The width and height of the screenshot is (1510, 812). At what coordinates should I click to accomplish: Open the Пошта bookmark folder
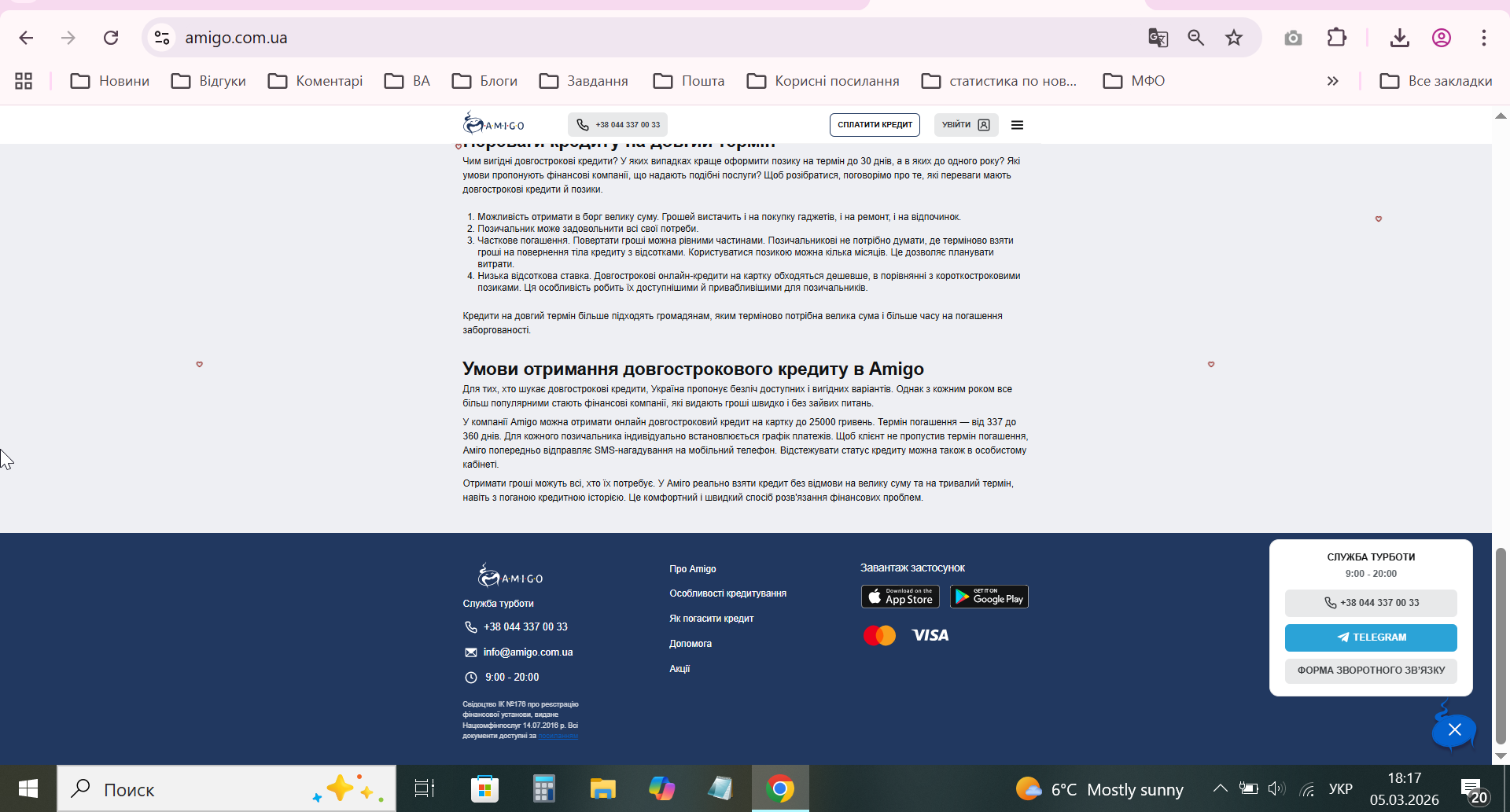click(x=689, y=81)
